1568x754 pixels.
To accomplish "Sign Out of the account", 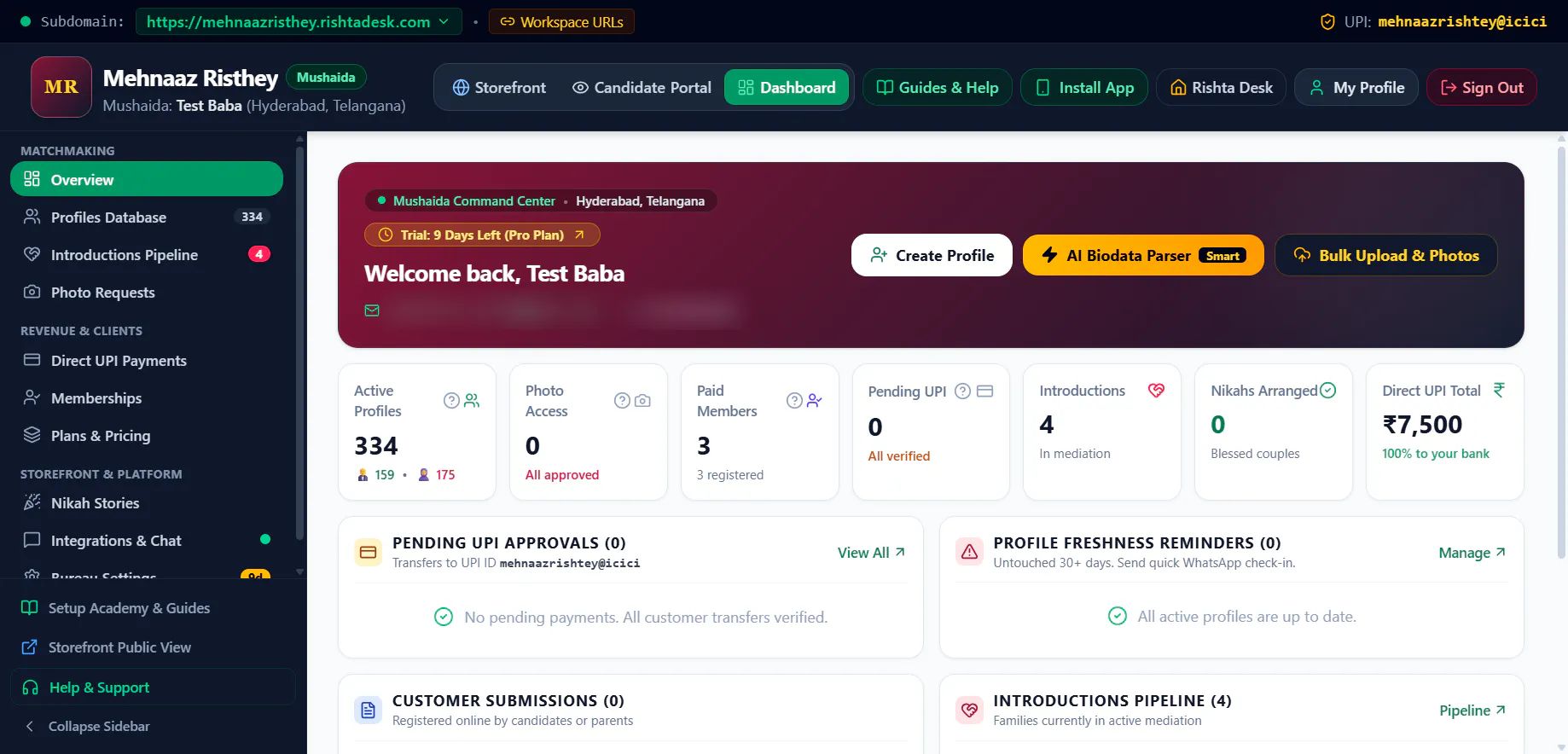I will coord(1482,87).
